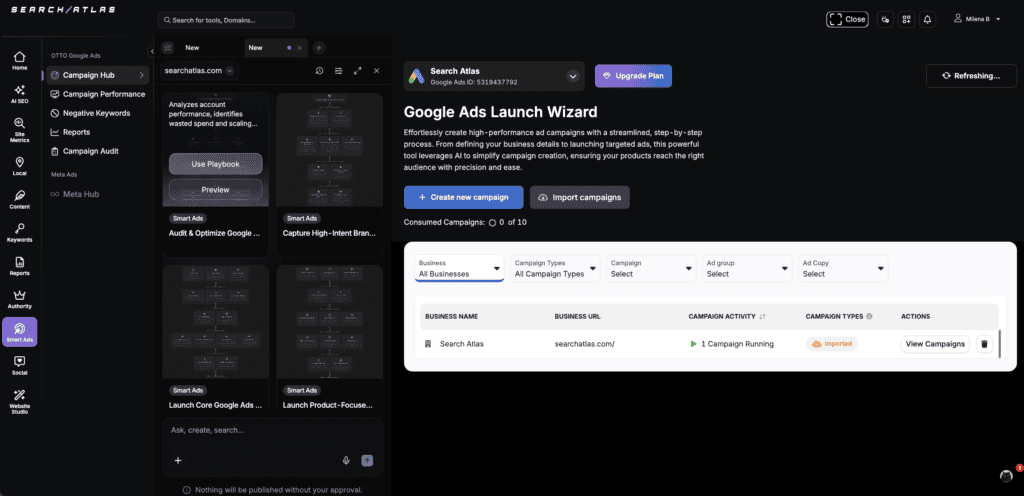Open chat history clock icon

point(319,70)
